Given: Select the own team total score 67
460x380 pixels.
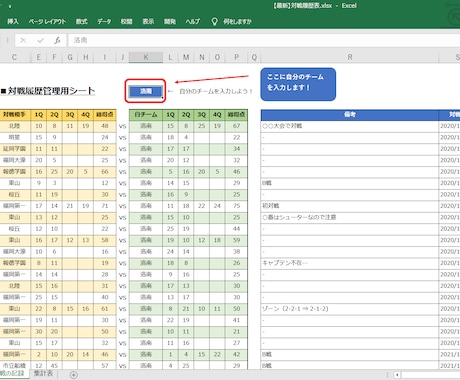Looking at the screenshot, I should coord(236,126).
